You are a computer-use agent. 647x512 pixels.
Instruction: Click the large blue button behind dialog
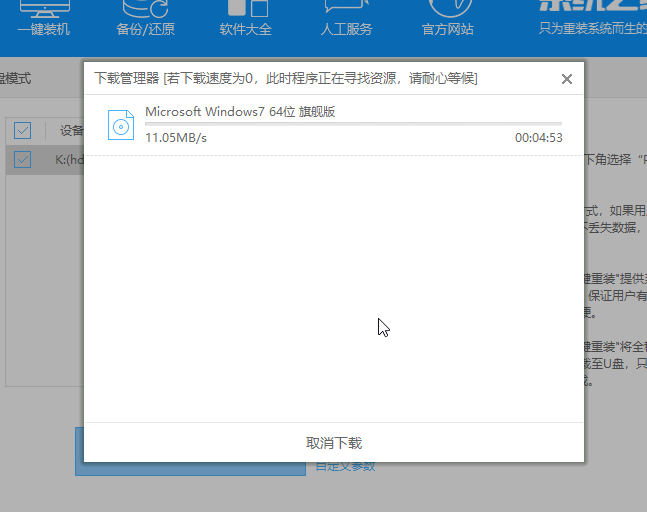click(x=79, y=450)
